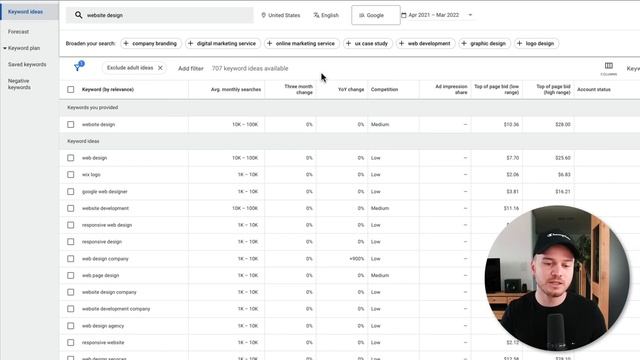Click the location pin icon
640x360 pixels.
pos(264,15)
